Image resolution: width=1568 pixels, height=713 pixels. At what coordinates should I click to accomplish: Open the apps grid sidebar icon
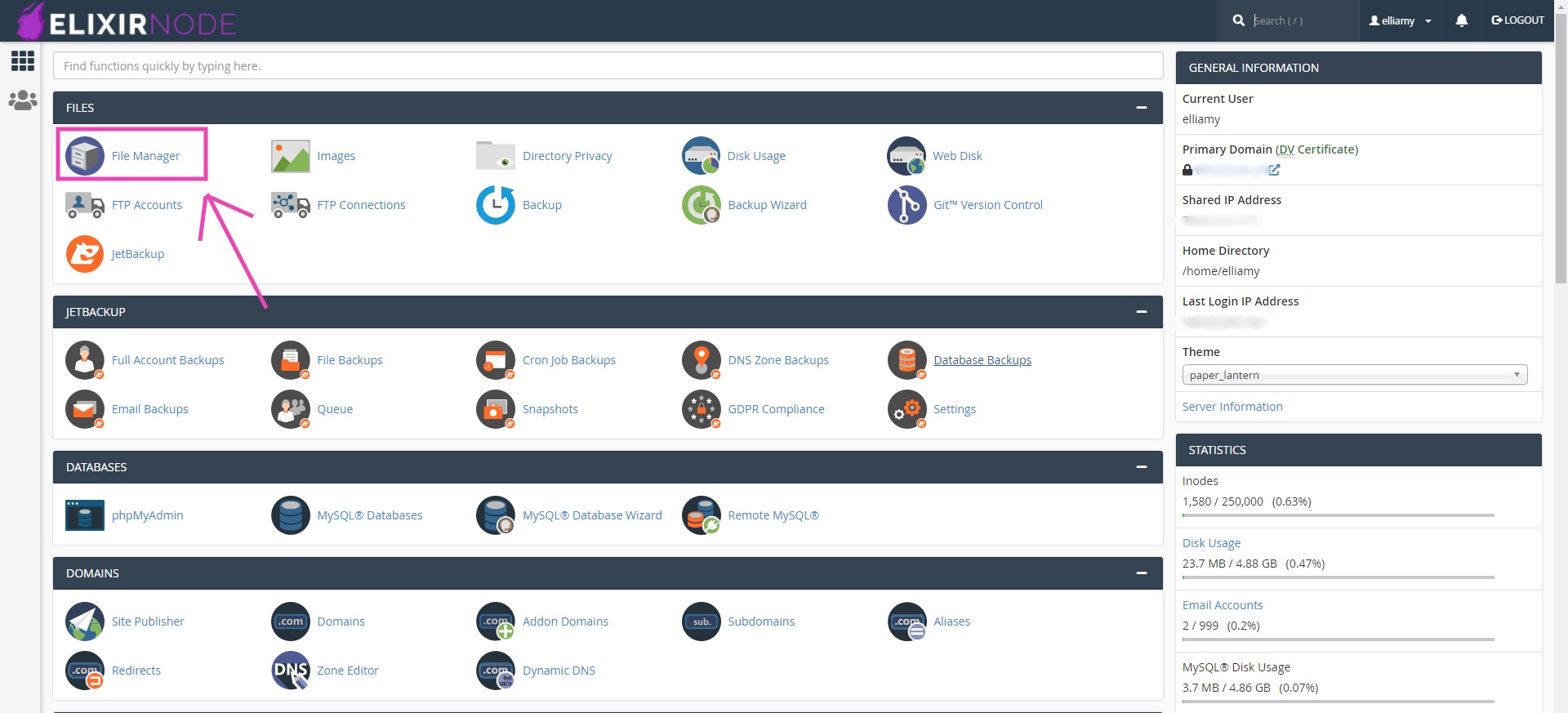pos(23,60)
